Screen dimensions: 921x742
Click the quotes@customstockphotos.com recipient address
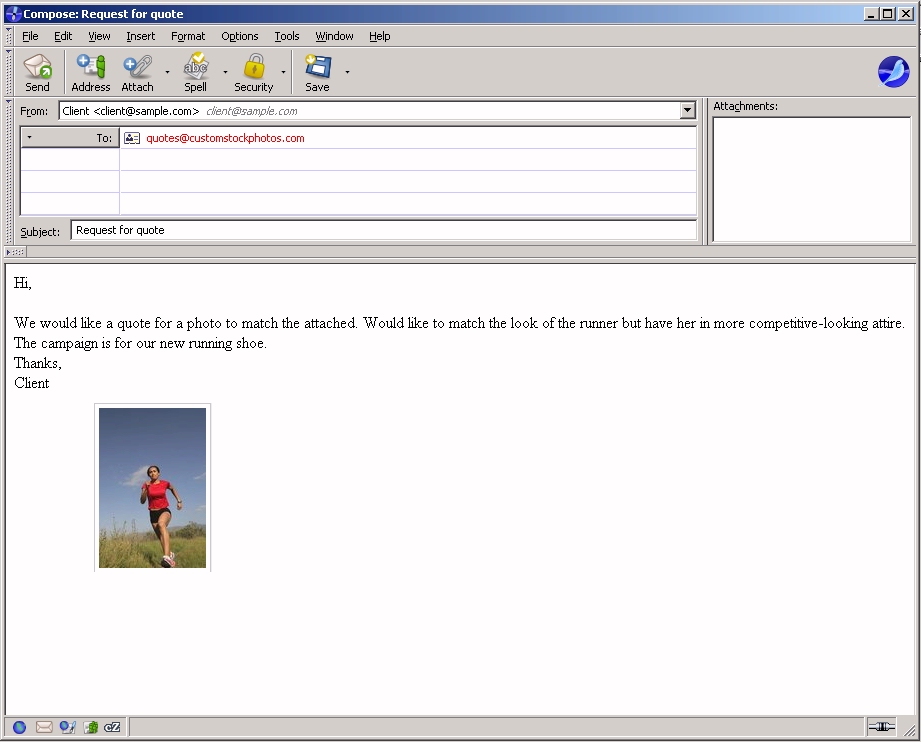click(225, 138)
